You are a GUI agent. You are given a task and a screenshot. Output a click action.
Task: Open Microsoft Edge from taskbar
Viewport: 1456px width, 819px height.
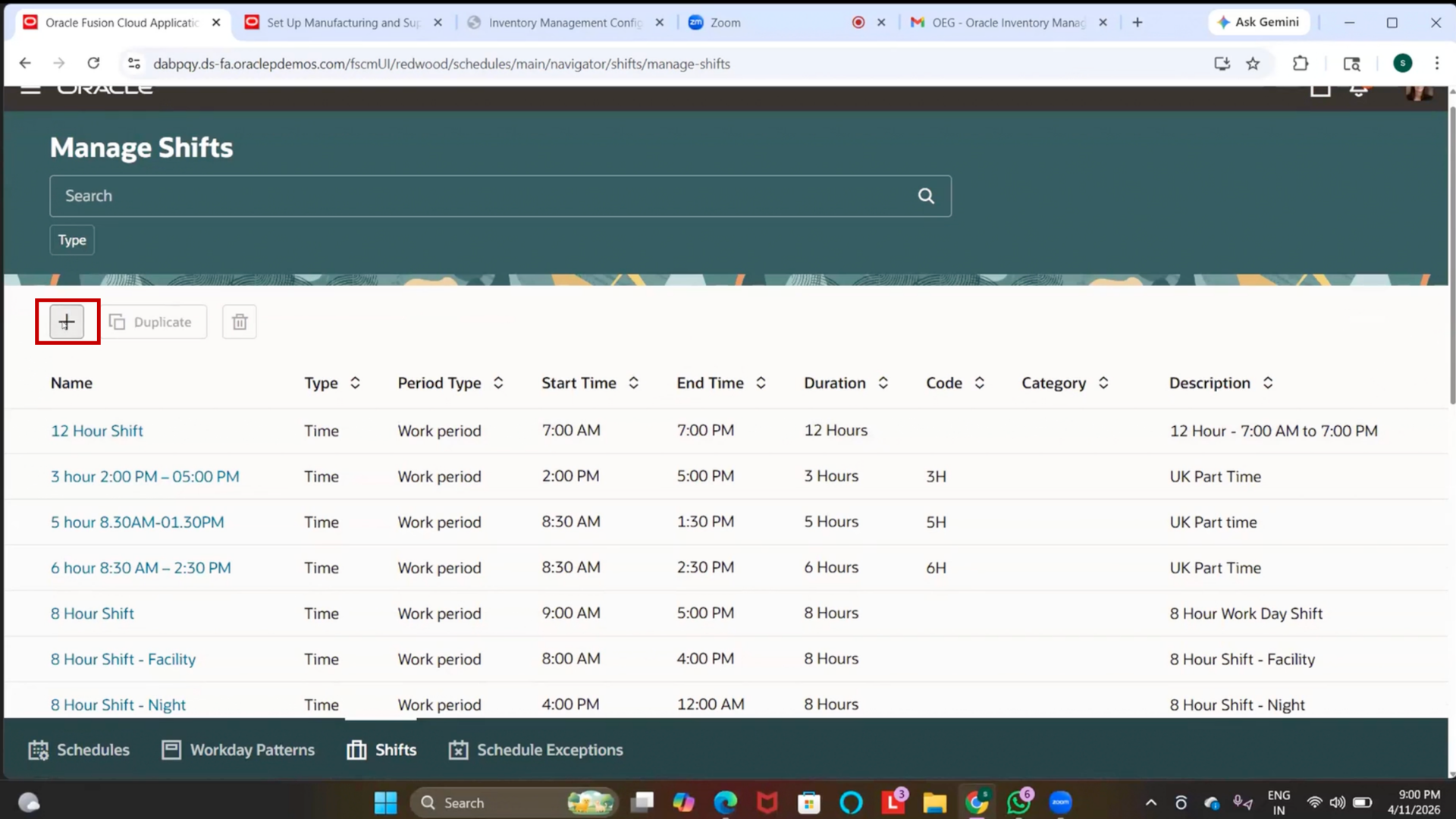[x=726, y=802]
